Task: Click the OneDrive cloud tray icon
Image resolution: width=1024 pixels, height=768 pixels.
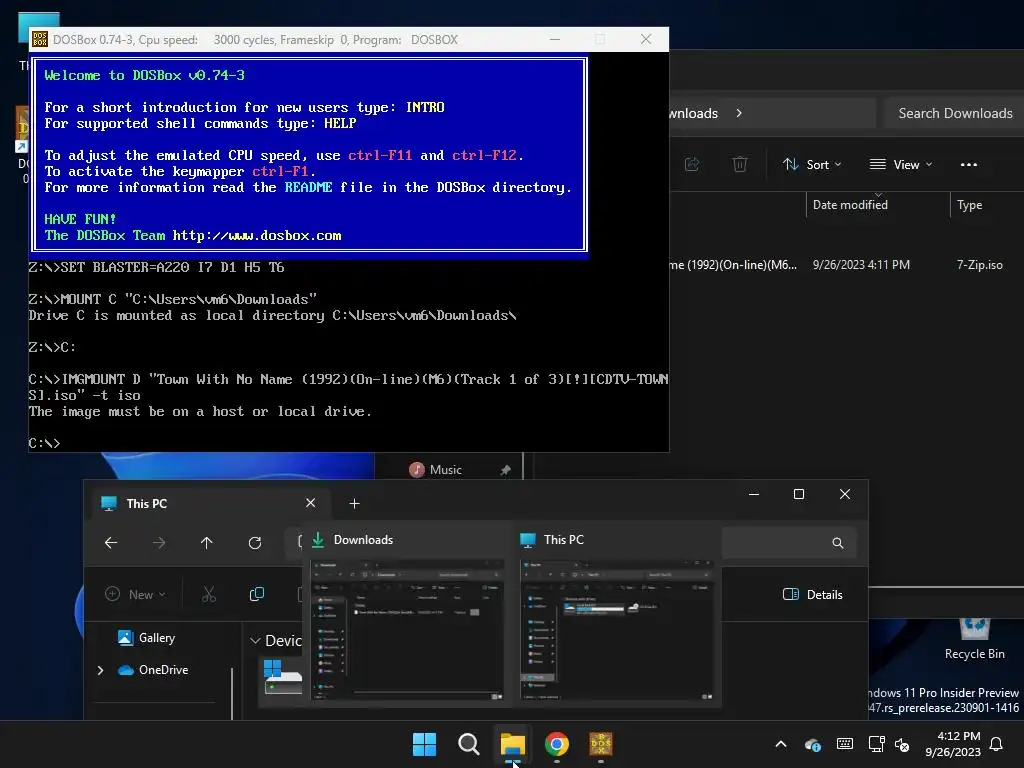Action: tap(813, 744)
